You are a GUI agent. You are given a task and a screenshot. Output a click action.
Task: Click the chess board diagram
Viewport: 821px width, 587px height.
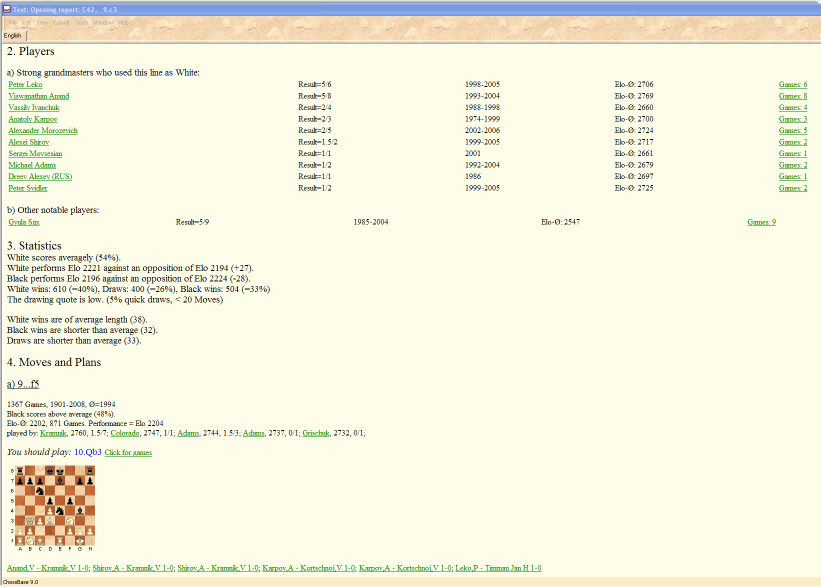coord(53,508)
